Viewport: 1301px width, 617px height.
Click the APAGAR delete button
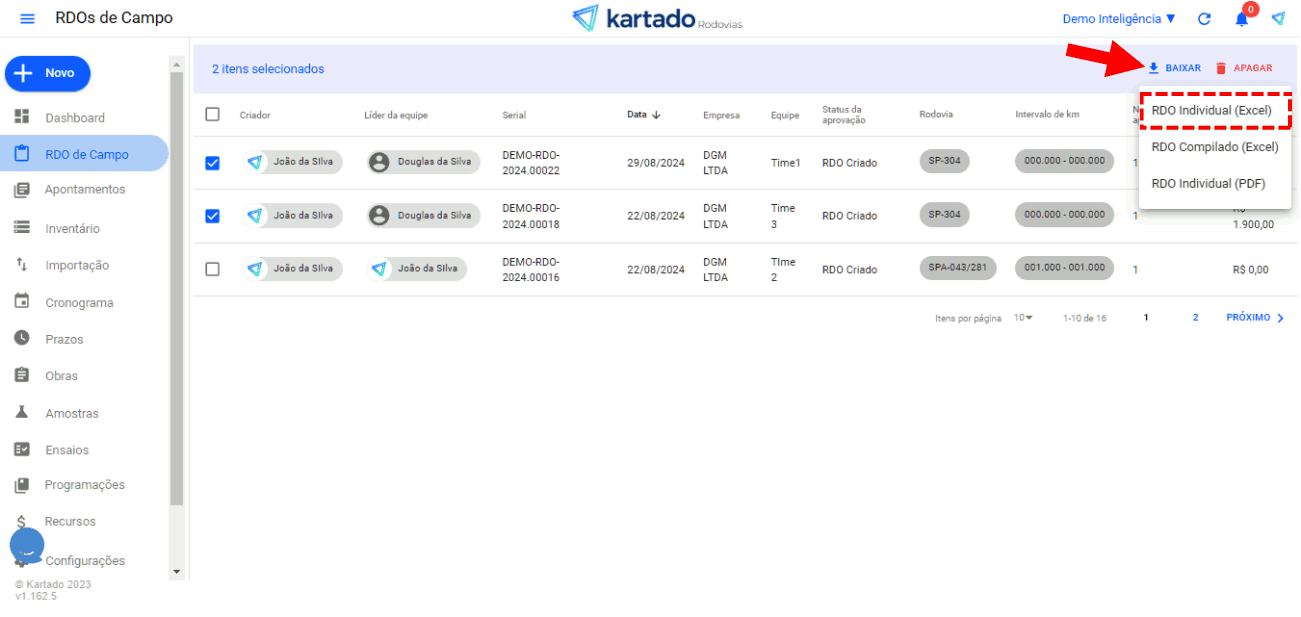(x=1243, y=68)
